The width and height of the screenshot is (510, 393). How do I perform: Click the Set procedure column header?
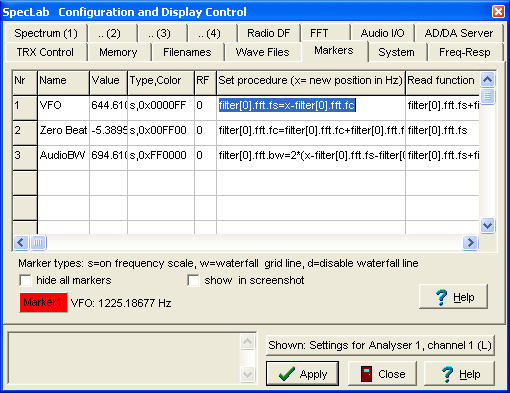(x=311, y=83)
